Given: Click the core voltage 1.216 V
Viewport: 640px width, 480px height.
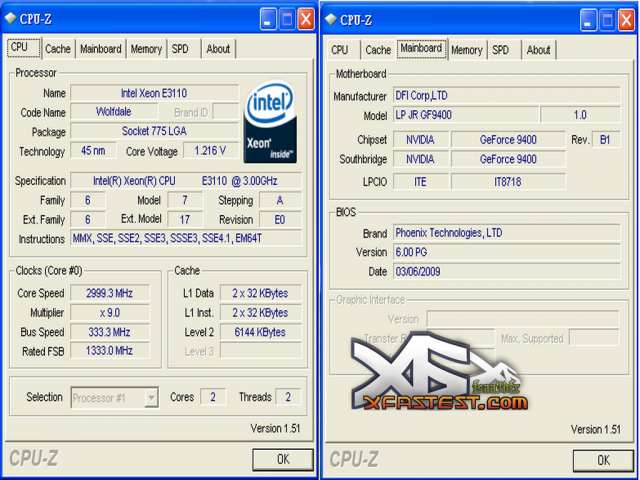Looking at the screenshot, I should coord(210,151).
